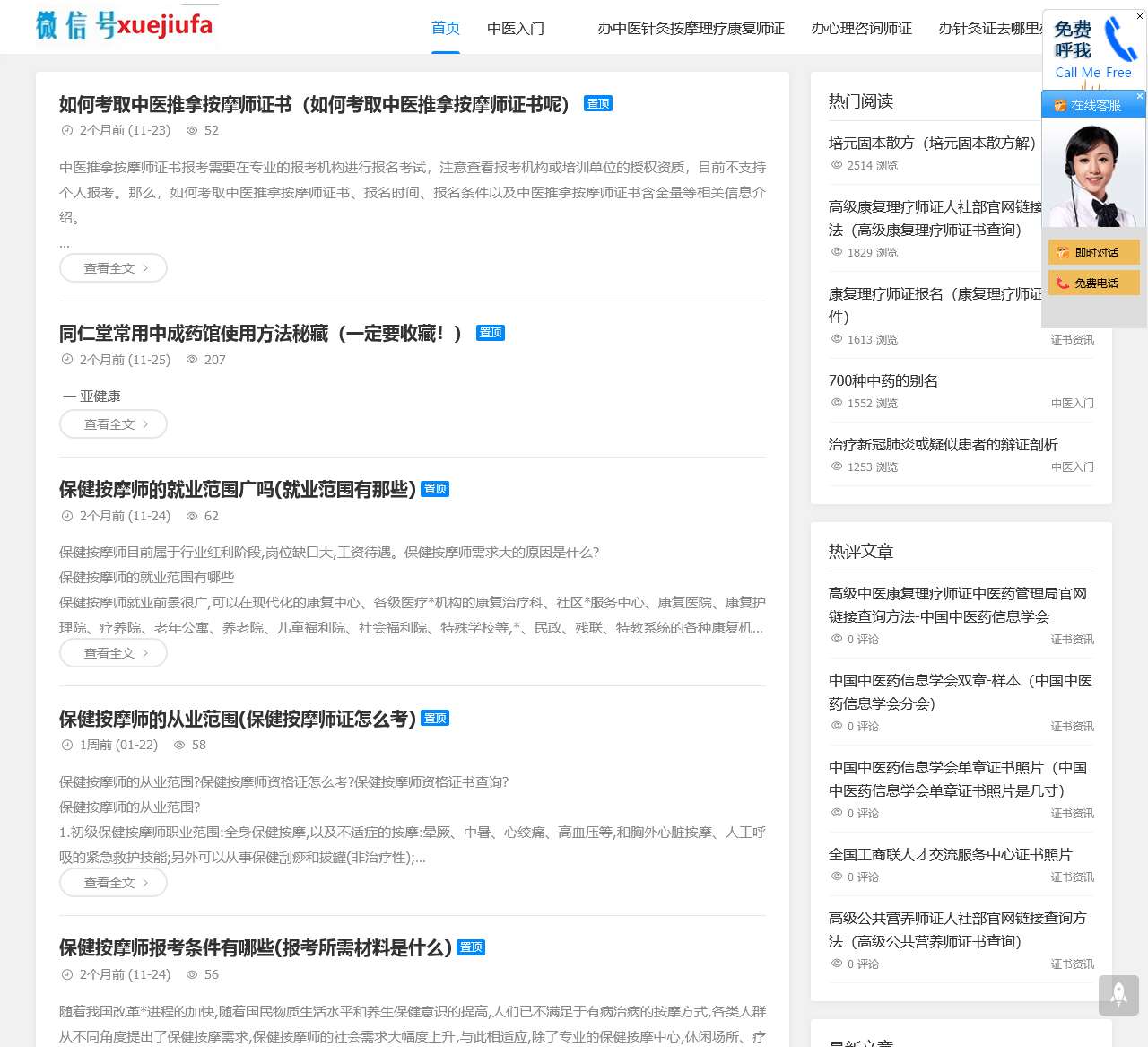Click the rocket back-to-top icon
1148x1047 pixels.
tap(1118, 994)
